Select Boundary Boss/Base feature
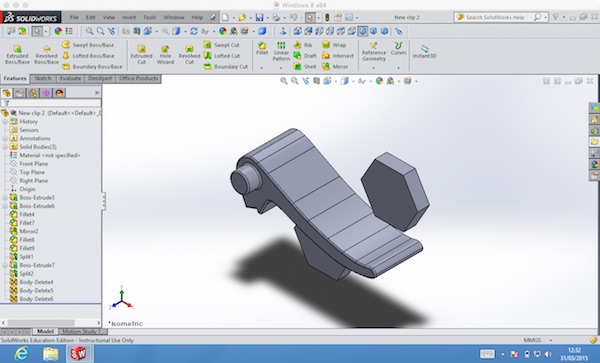Screen dimensions: 600x363 [92, 67]
